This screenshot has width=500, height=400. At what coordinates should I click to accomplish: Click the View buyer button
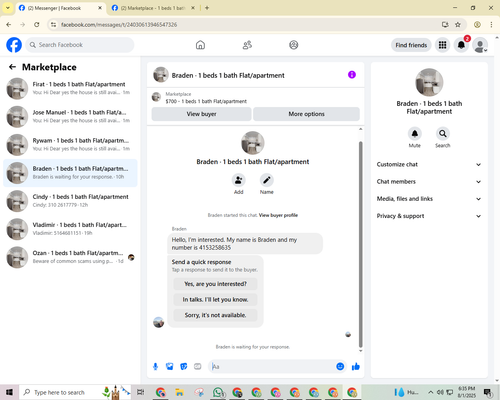pos(201,114)
